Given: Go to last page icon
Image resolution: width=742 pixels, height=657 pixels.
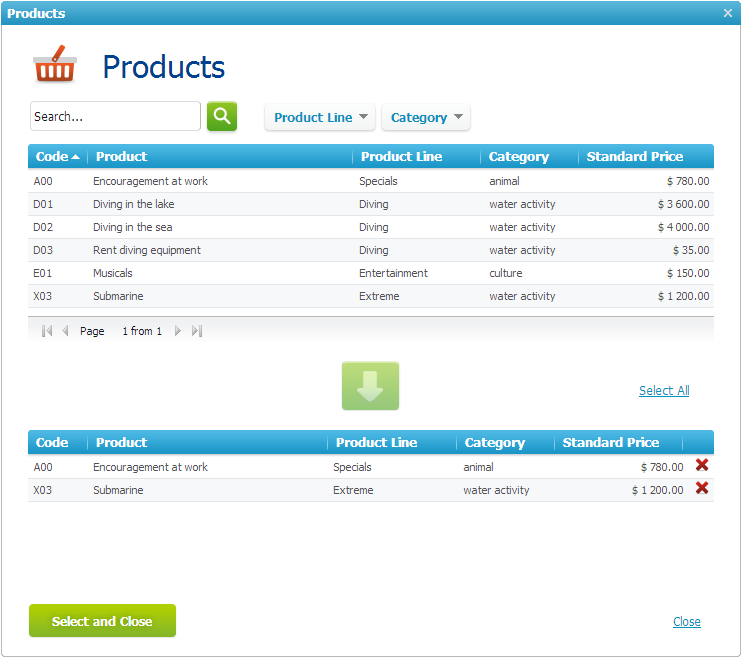Looking at the screenshot, I should point(197,331).
